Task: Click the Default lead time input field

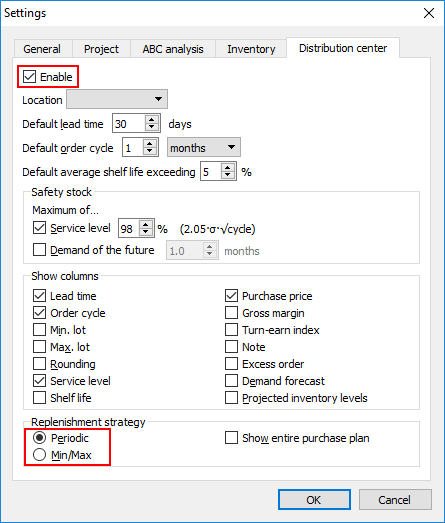Action: (129, 123)
